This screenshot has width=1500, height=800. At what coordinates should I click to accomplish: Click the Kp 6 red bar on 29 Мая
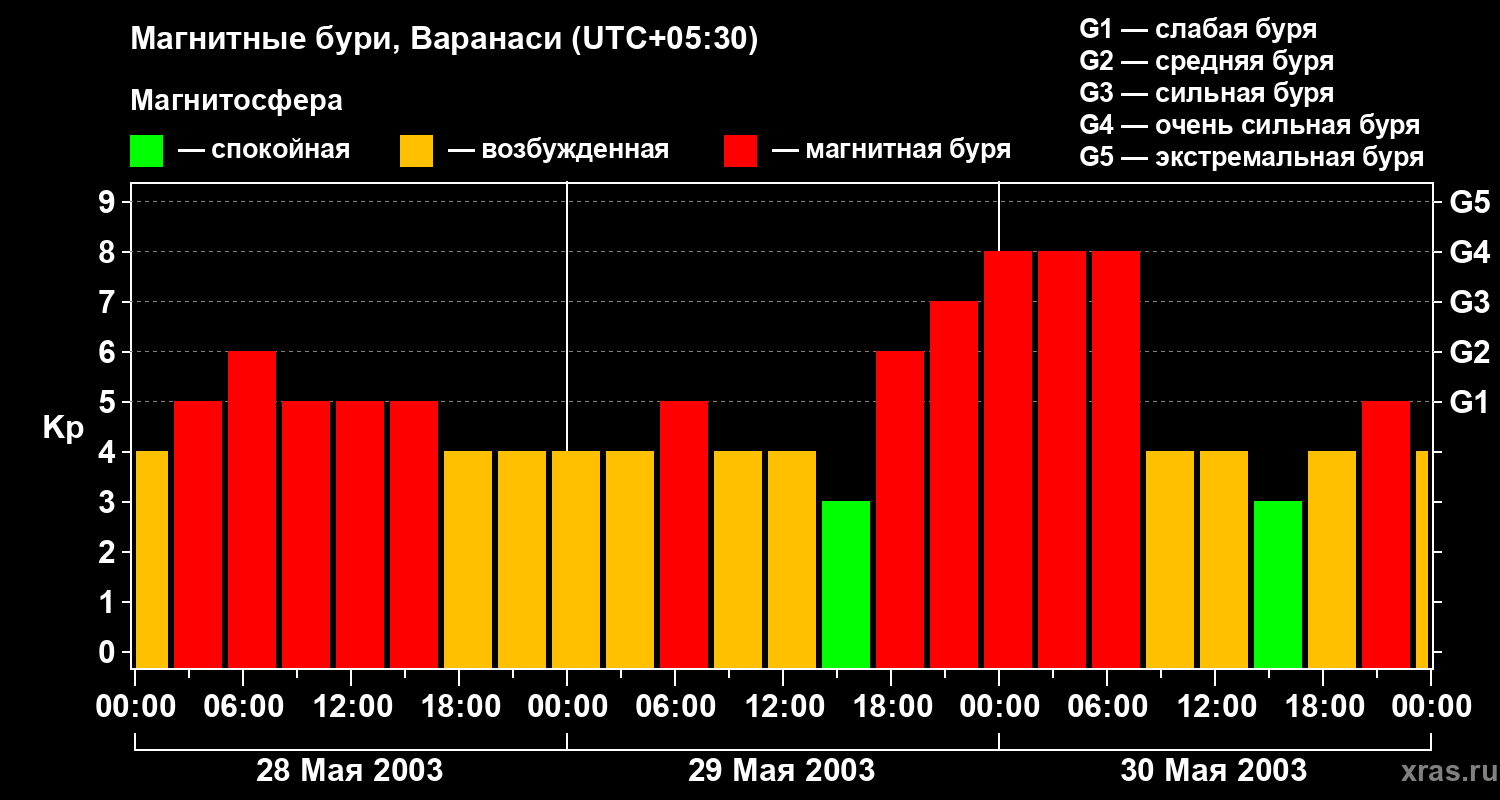pyautogui.click(x=900, y=510)
